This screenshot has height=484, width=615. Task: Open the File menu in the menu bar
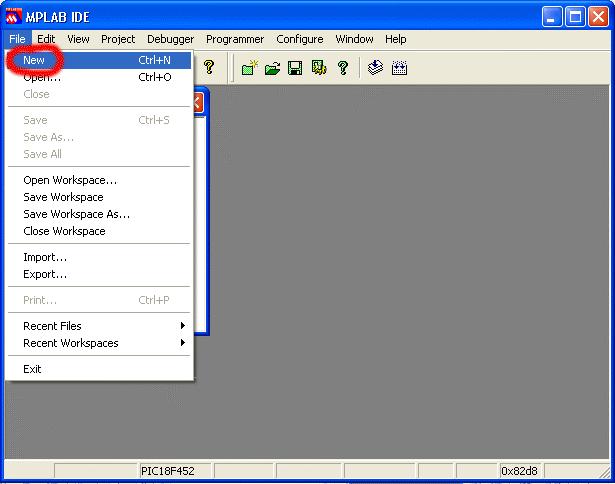[x=17, y=39]
